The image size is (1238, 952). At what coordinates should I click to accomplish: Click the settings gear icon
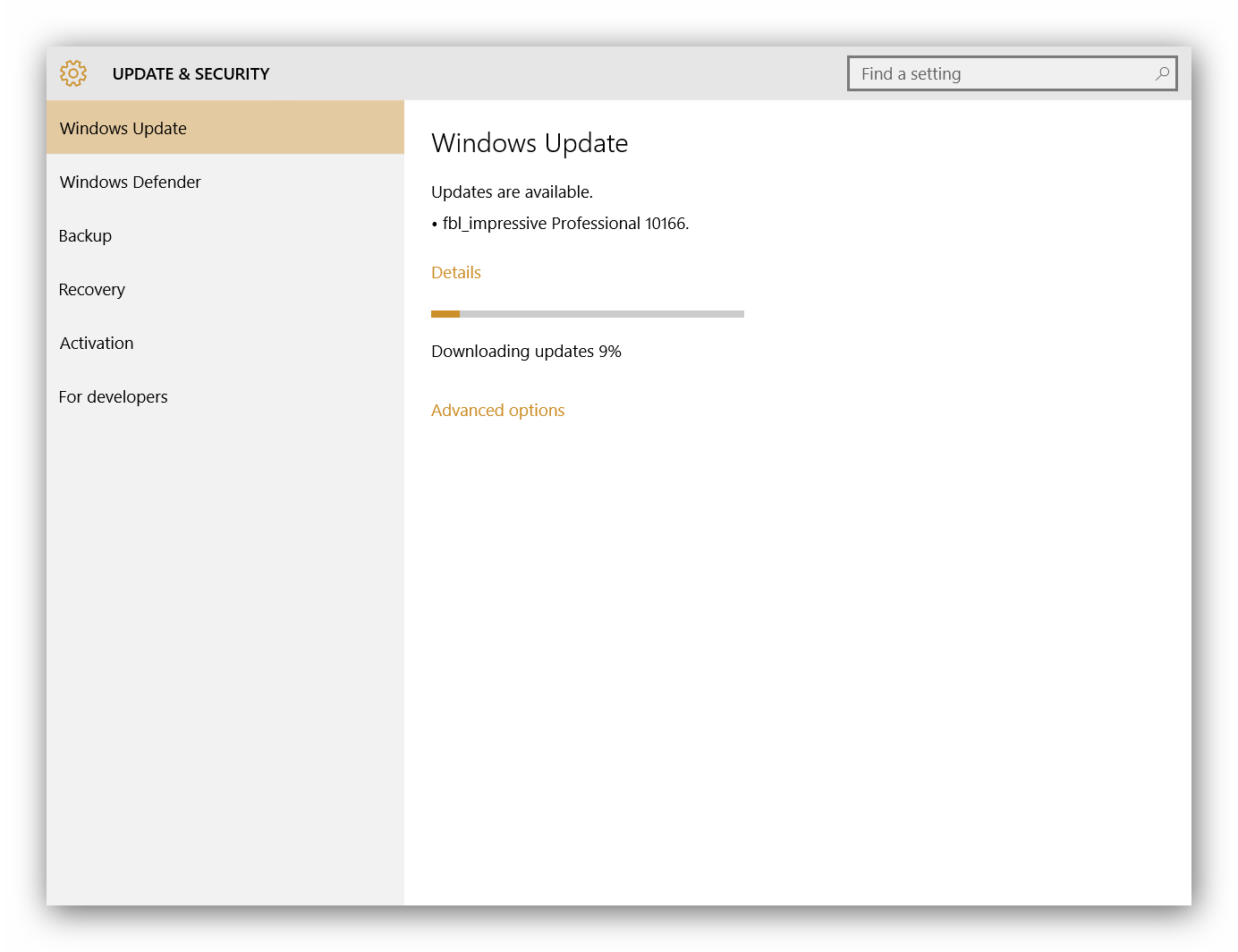(73, 73)
